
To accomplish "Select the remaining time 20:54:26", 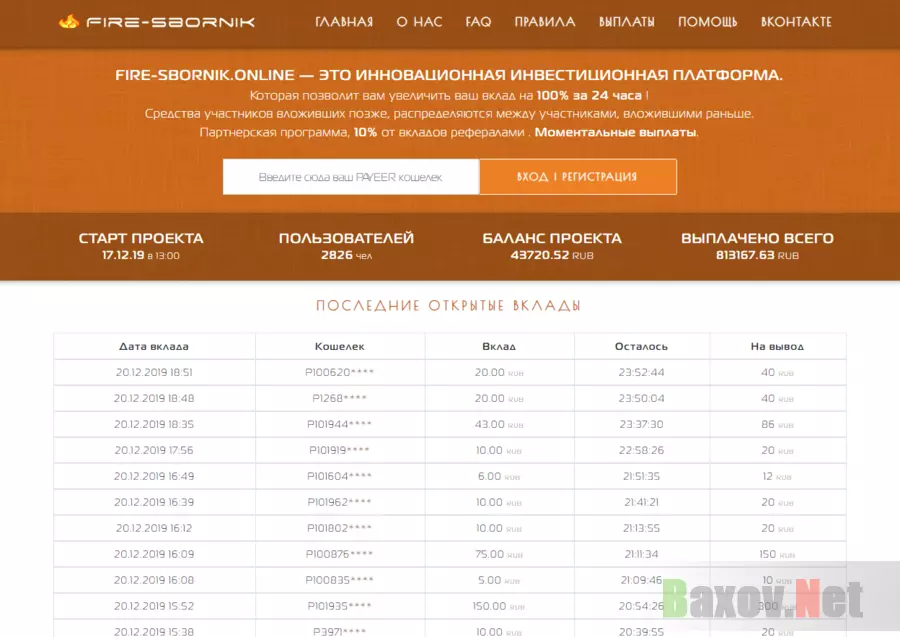I will [x=641, y=606].
